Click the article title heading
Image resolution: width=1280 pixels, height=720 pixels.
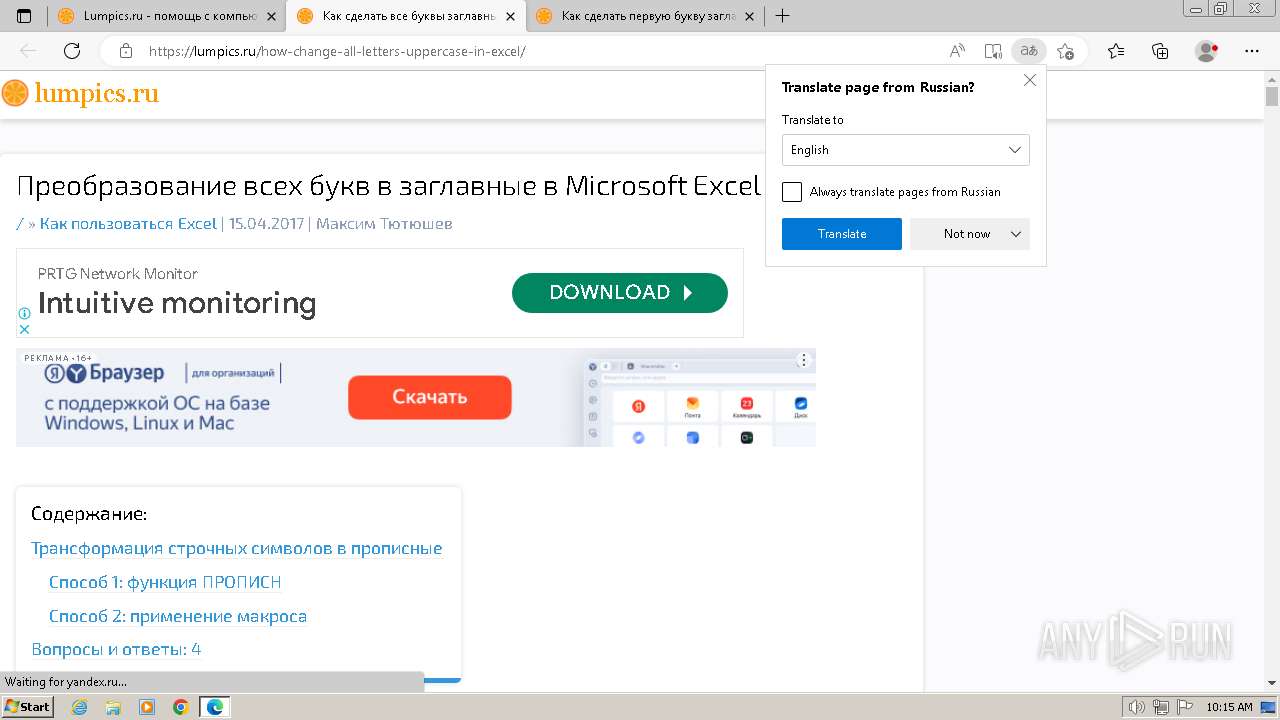[x=389, y=187]
